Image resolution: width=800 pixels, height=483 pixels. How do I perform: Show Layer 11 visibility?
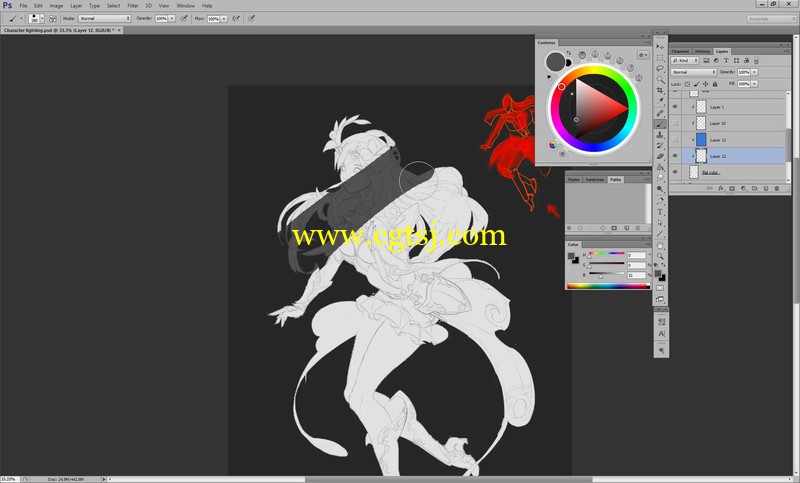point(675,140)
